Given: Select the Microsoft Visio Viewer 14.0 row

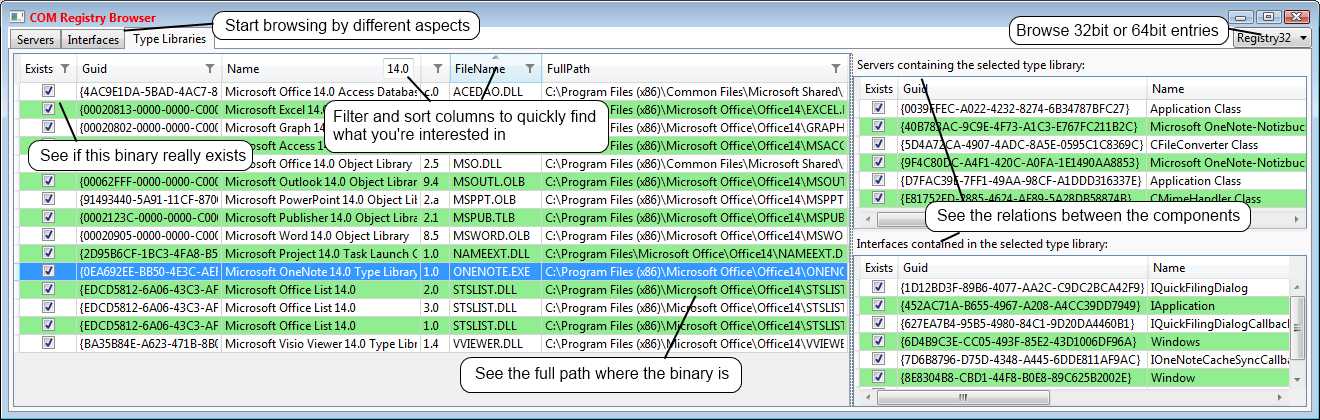Looking at the screenshot, I should (430, 343).
